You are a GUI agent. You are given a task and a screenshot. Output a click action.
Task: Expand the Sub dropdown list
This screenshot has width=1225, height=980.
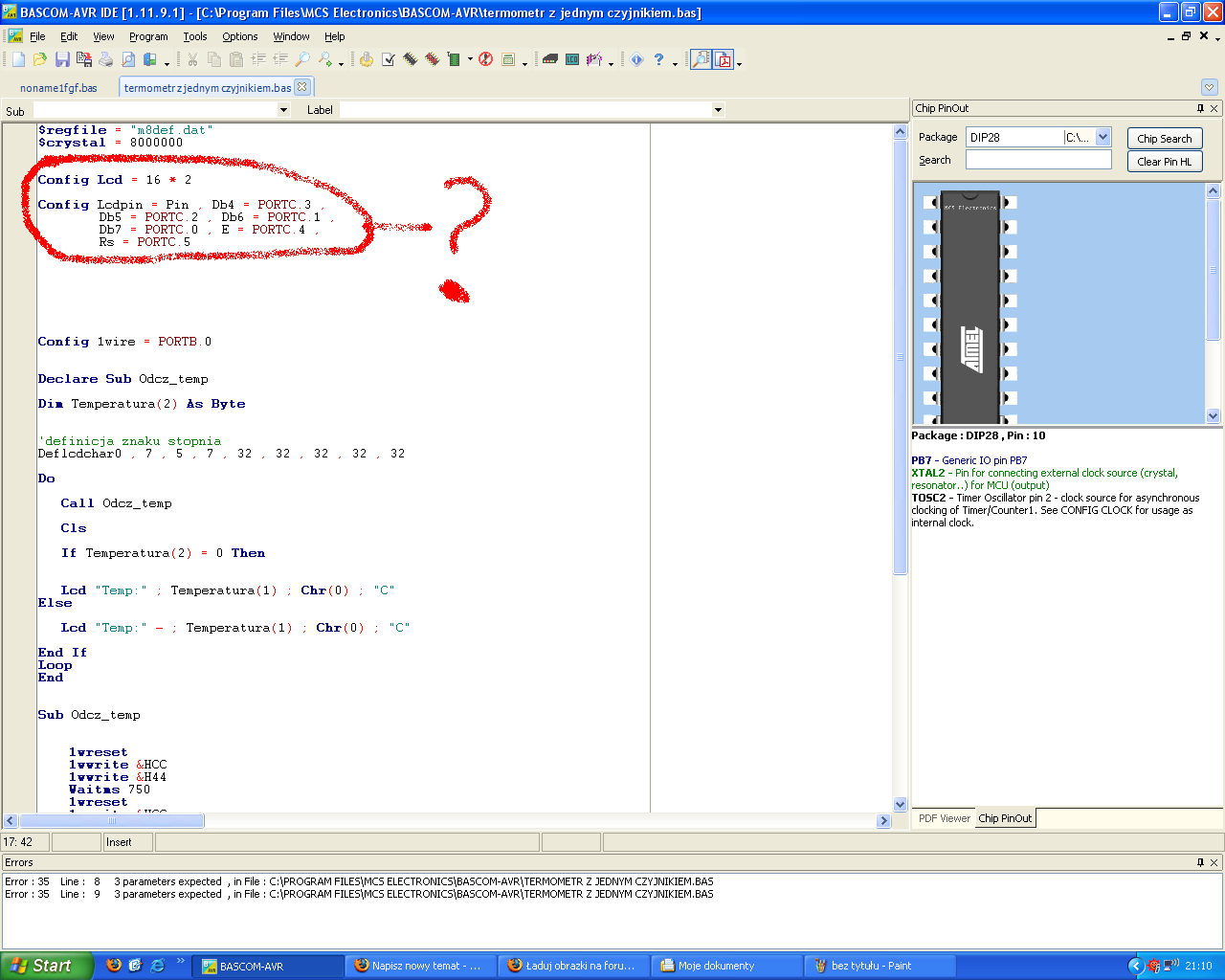[283, 110]
